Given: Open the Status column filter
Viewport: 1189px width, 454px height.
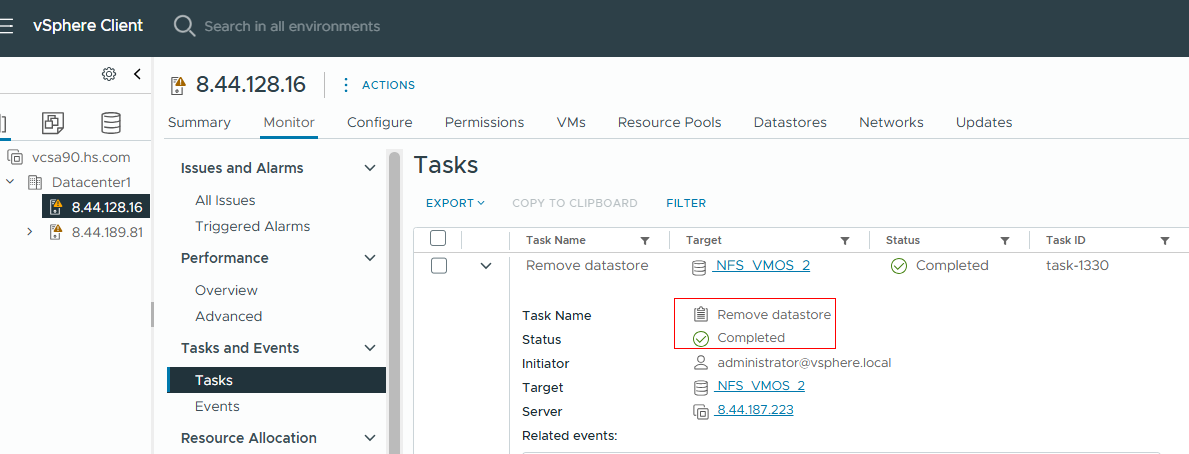Looking at the screenshot, I should coord(1005,241).
